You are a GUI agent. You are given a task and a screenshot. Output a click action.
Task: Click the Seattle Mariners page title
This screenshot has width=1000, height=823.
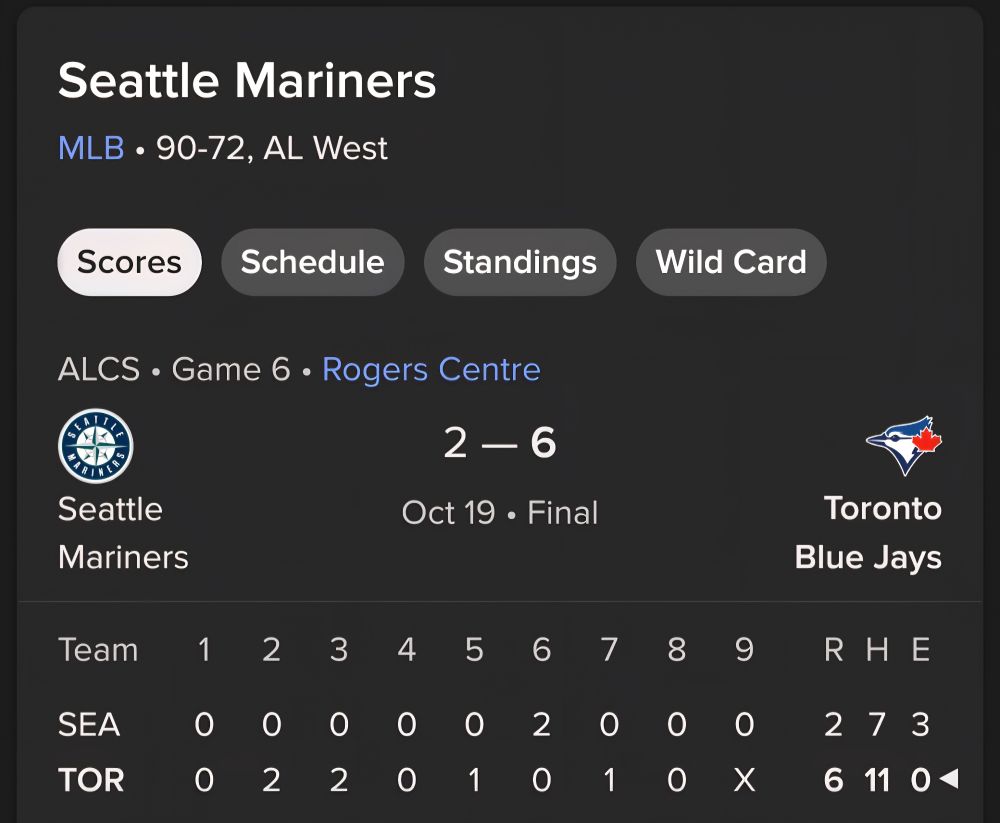[247, 80]
